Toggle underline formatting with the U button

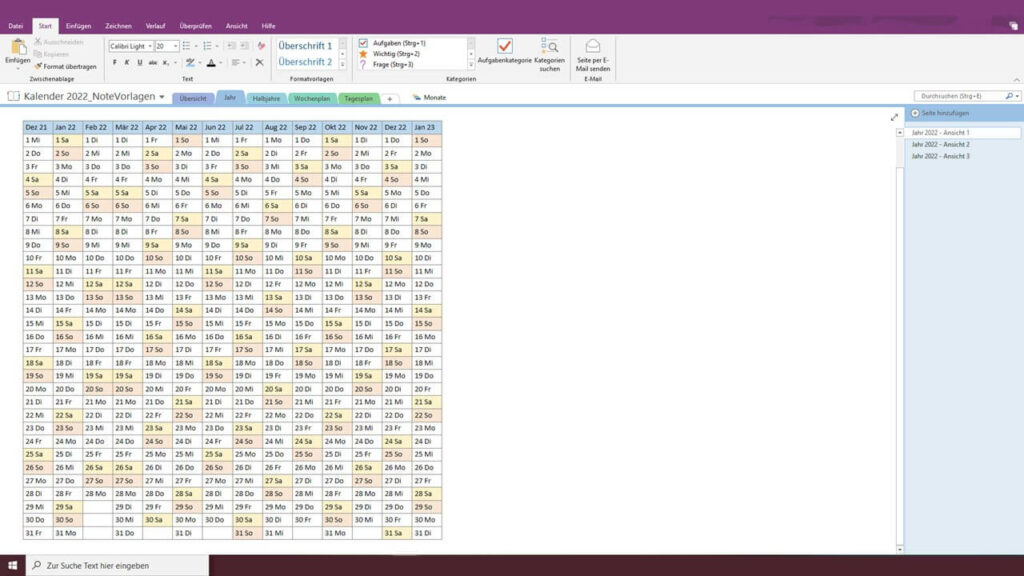pyautogui.click(x=139, y=61)
